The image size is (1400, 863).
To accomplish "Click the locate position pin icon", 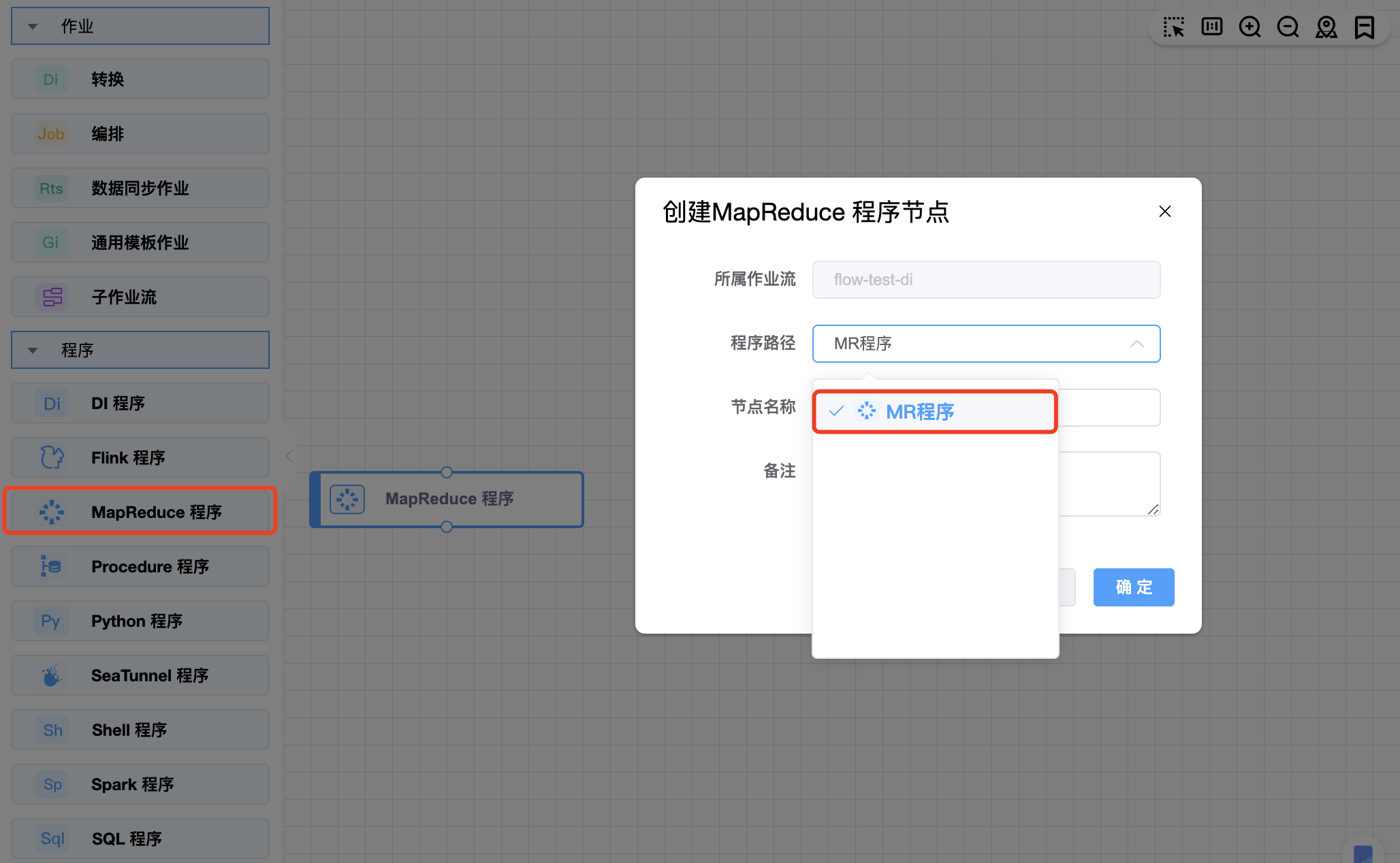I will (x=1326, y=27).
